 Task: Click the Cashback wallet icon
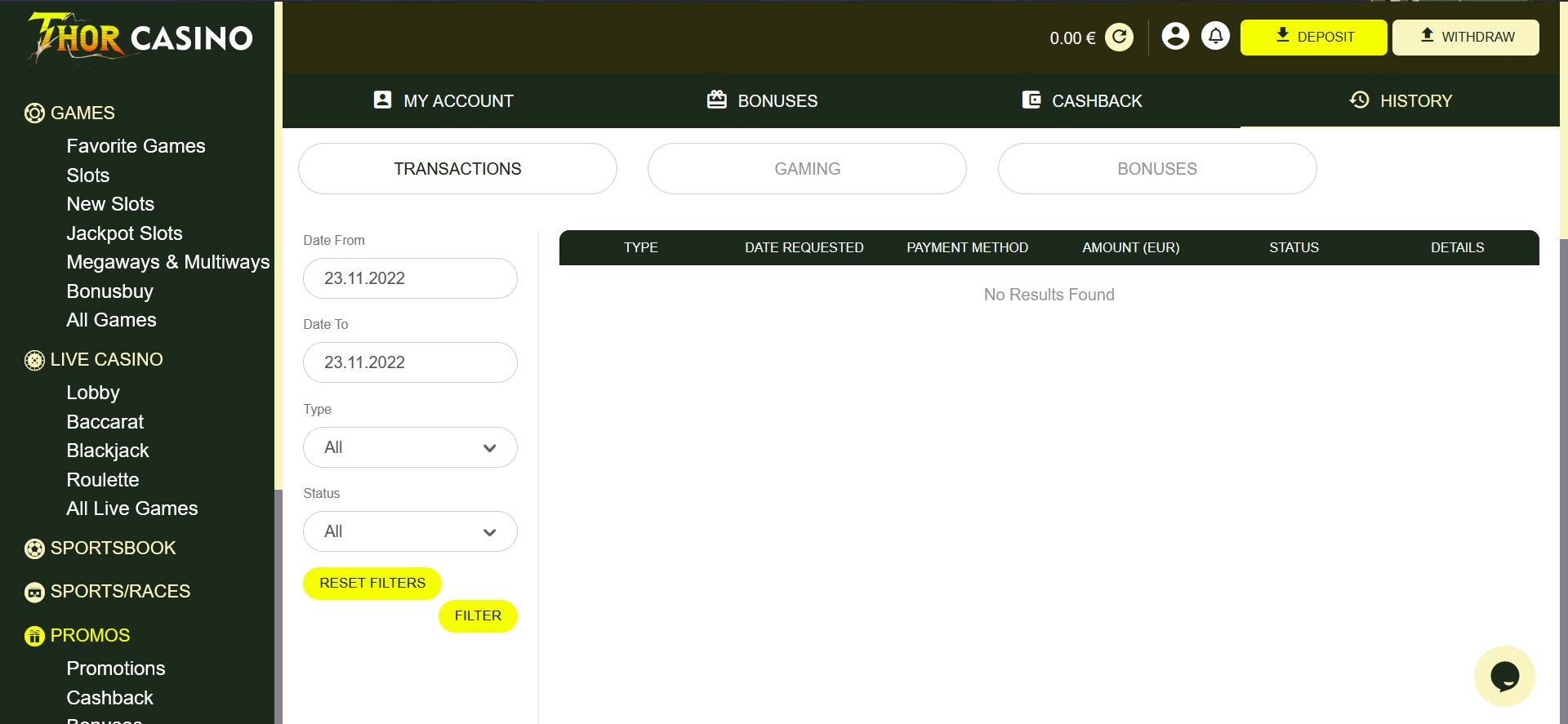[x=1031, y=100]
